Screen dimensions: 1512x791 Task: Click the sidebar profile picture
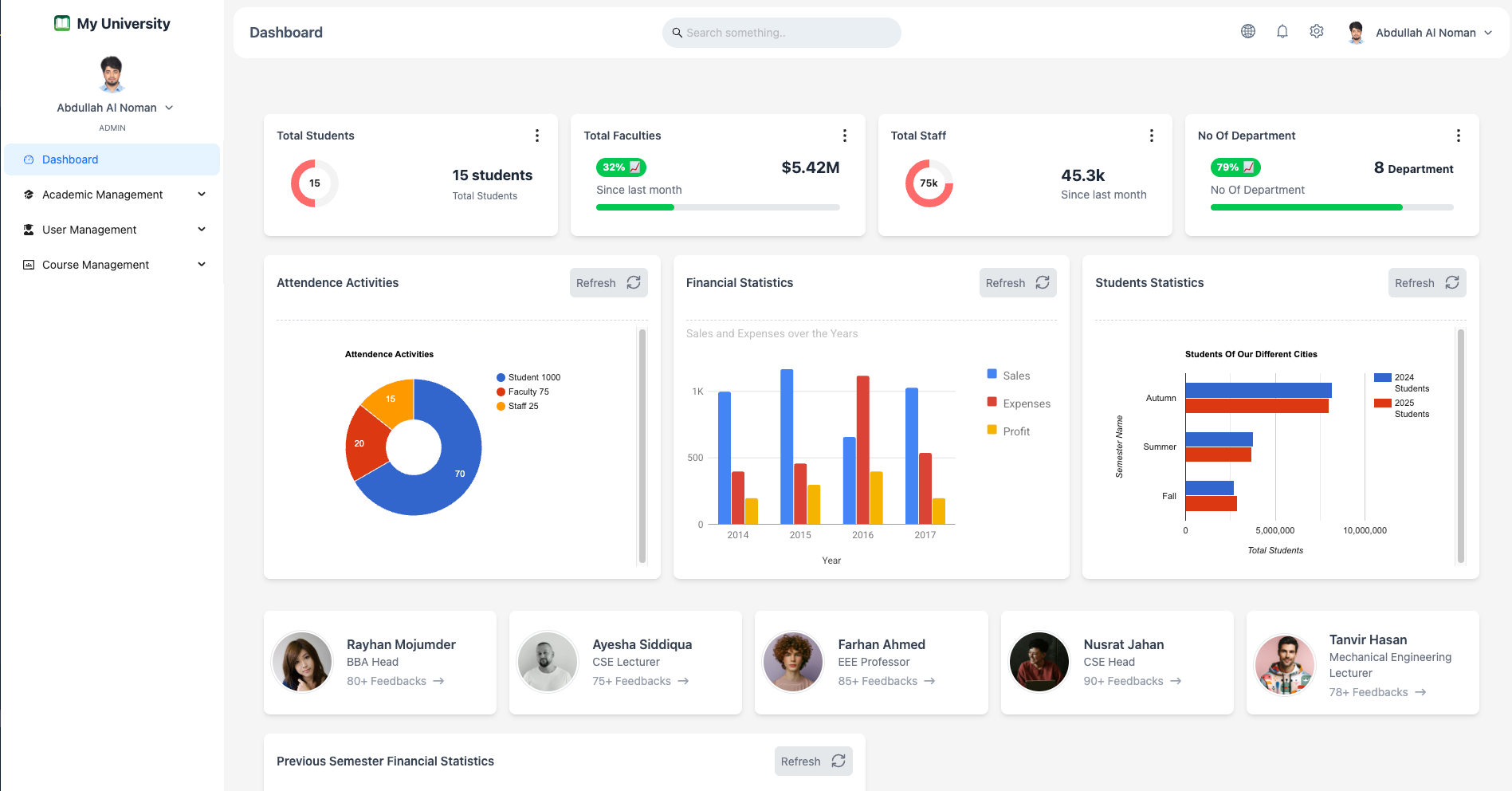point(112,74)
